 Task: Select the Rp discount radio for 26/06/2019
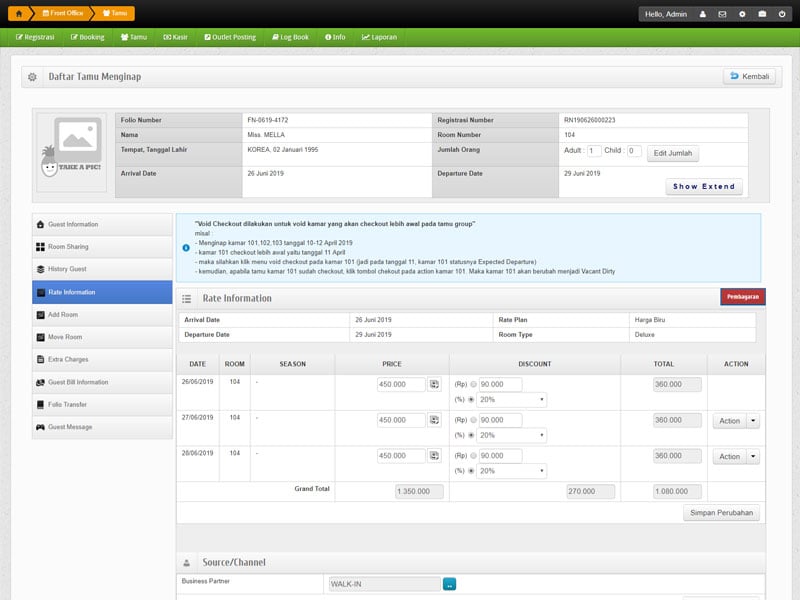pos(474,384)
